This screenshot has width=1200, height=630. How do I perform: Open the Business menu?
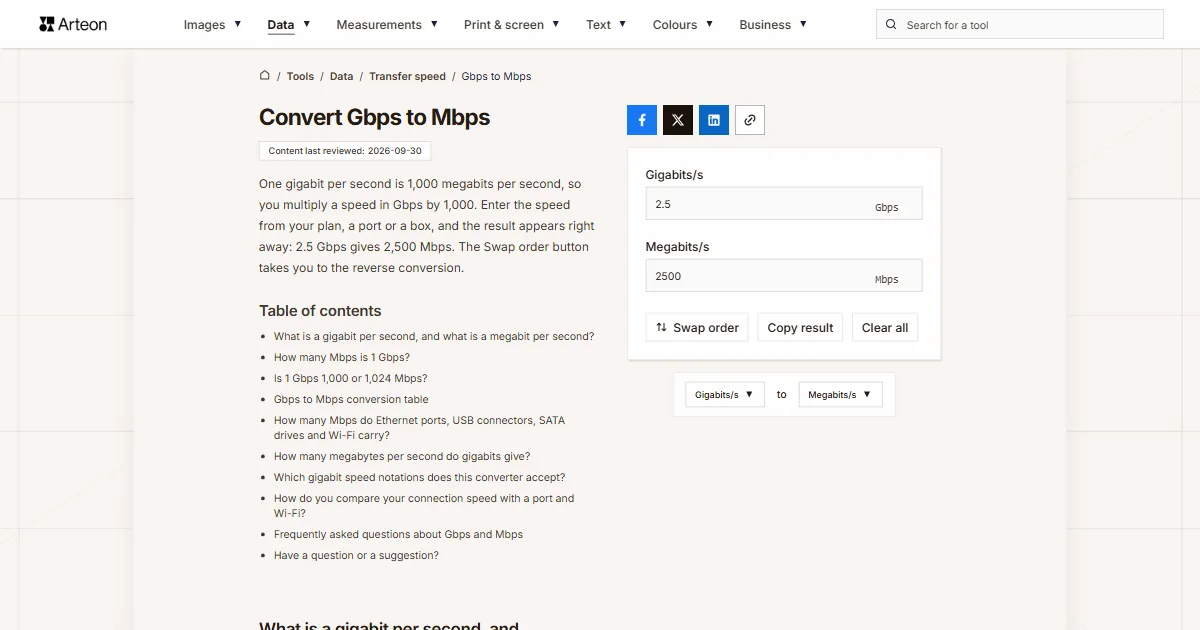coord(773,24)
